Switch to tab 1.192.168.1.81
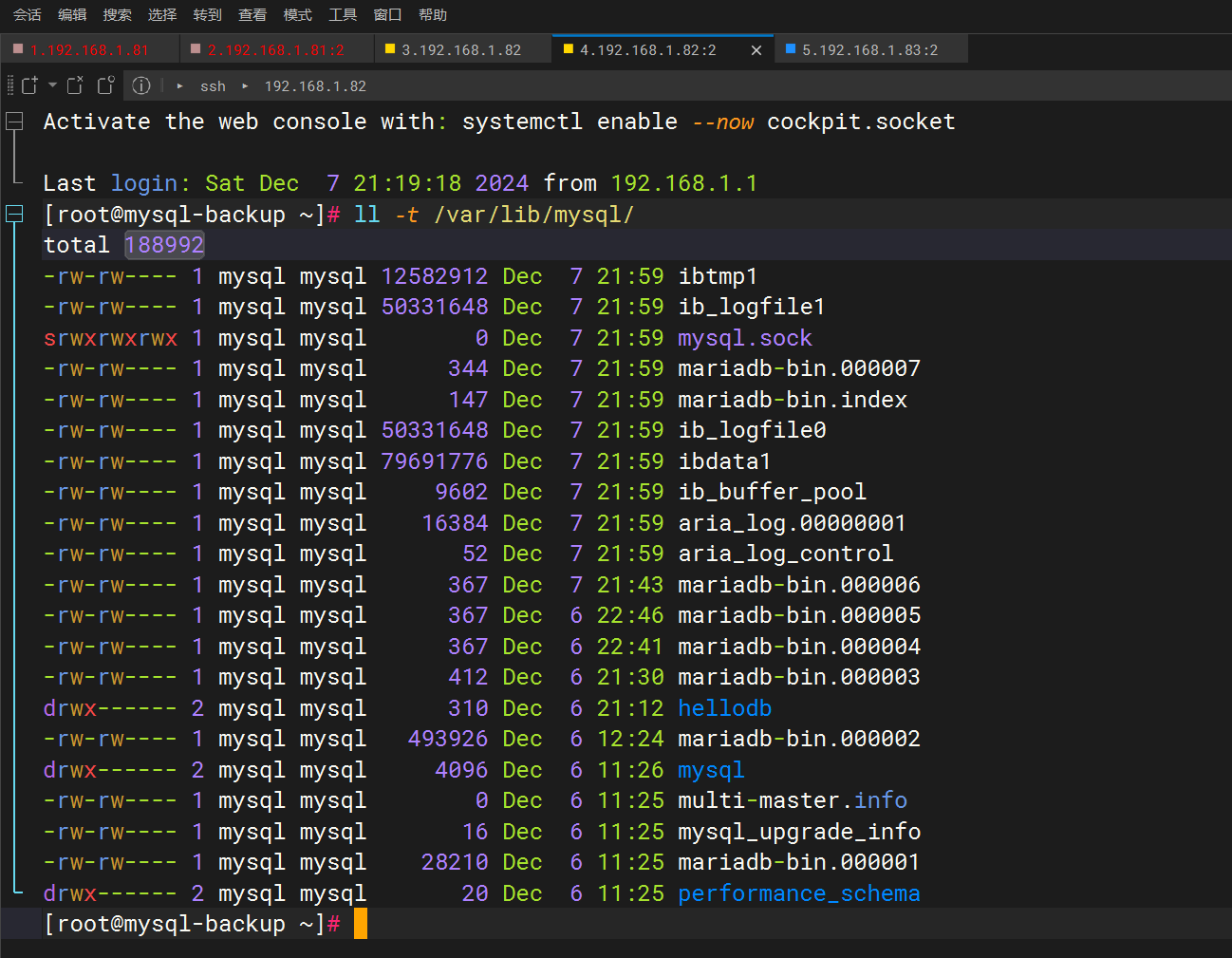The width and height of the screenshot is (1232, 958). point(89,49)
